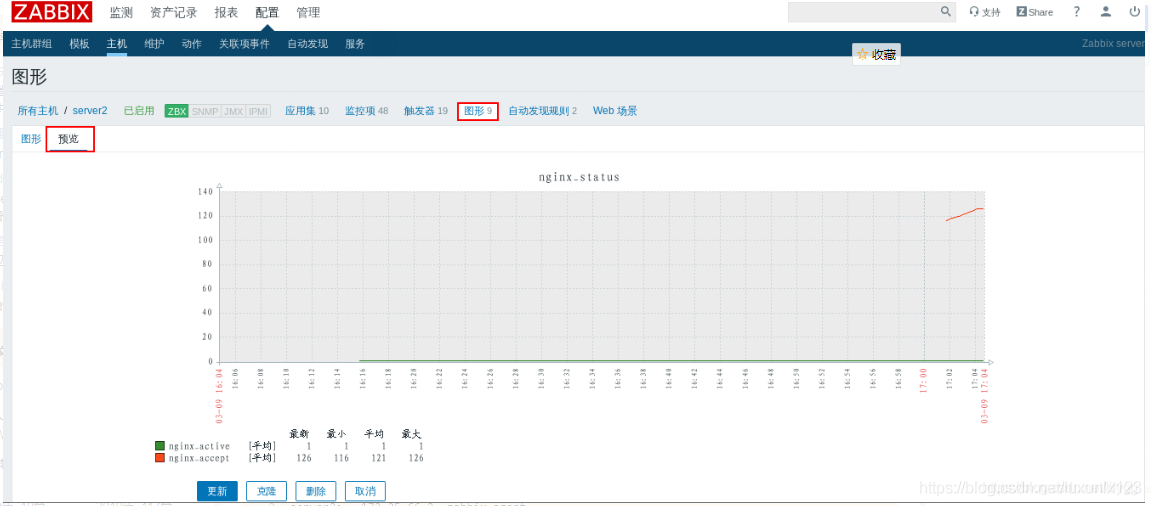
Task: Go to 自动发现 submenu
Action: pyautogui.click(x=308, y=44)
